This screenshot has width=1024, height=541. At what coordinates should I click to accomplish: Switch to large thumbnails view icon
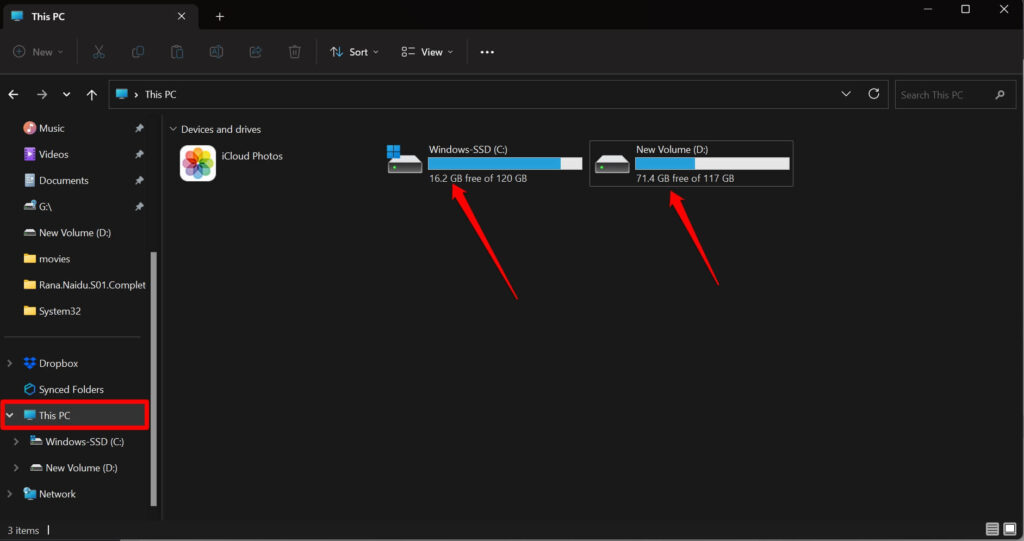tap(1010, 529)
